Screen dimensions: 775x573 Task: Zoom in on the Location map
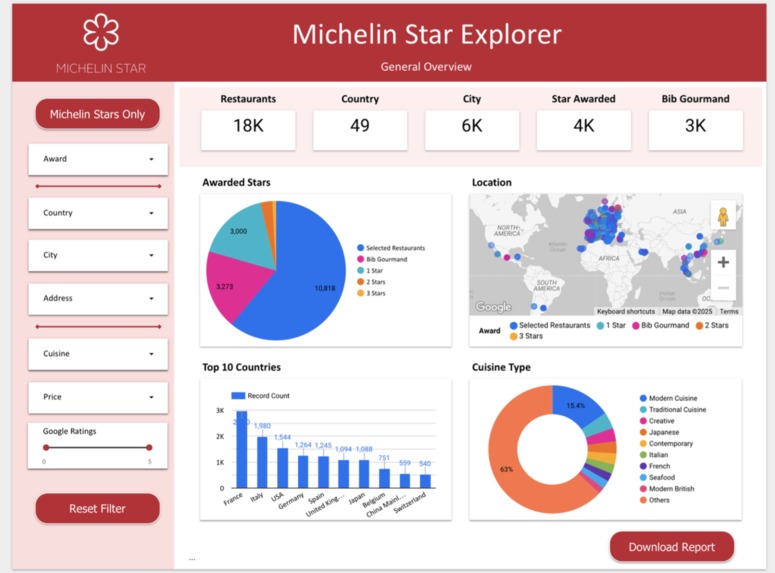coord(723,262)
